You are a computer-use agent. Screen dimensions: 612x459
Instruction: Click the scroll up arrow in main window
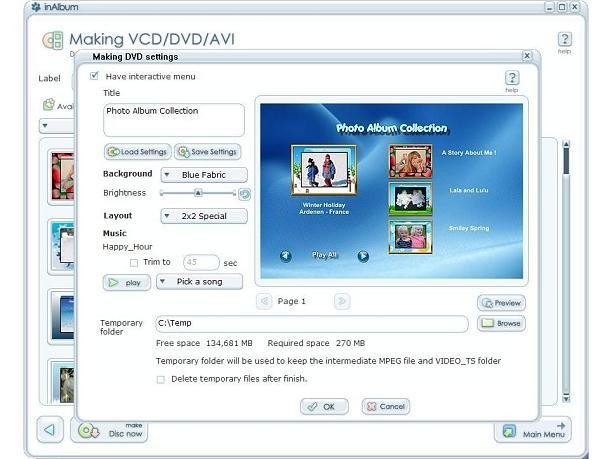tap(566, 144)
